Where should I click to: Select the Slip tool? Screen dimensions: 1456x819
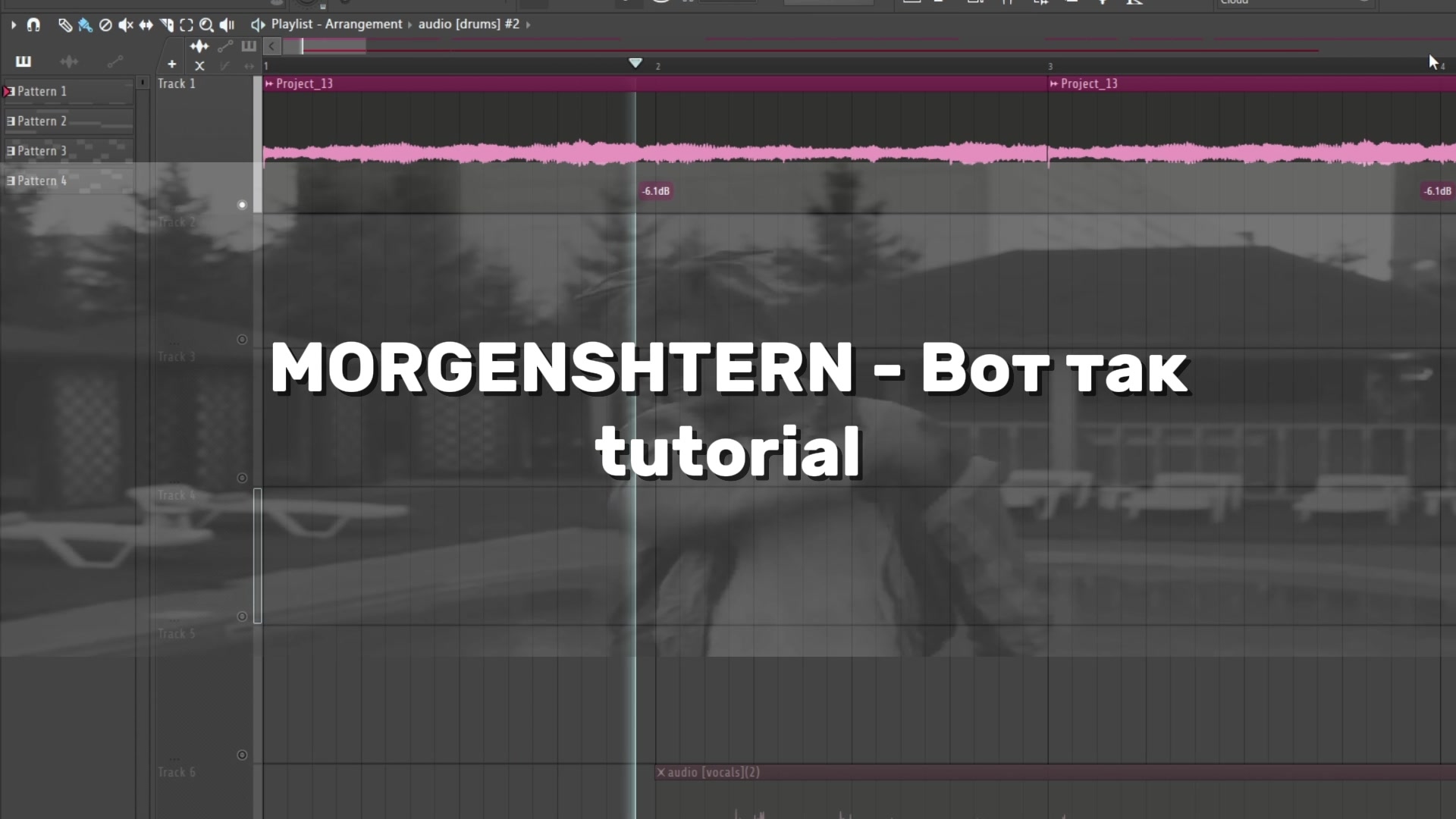pyautogui.click(x=146, y=25)
